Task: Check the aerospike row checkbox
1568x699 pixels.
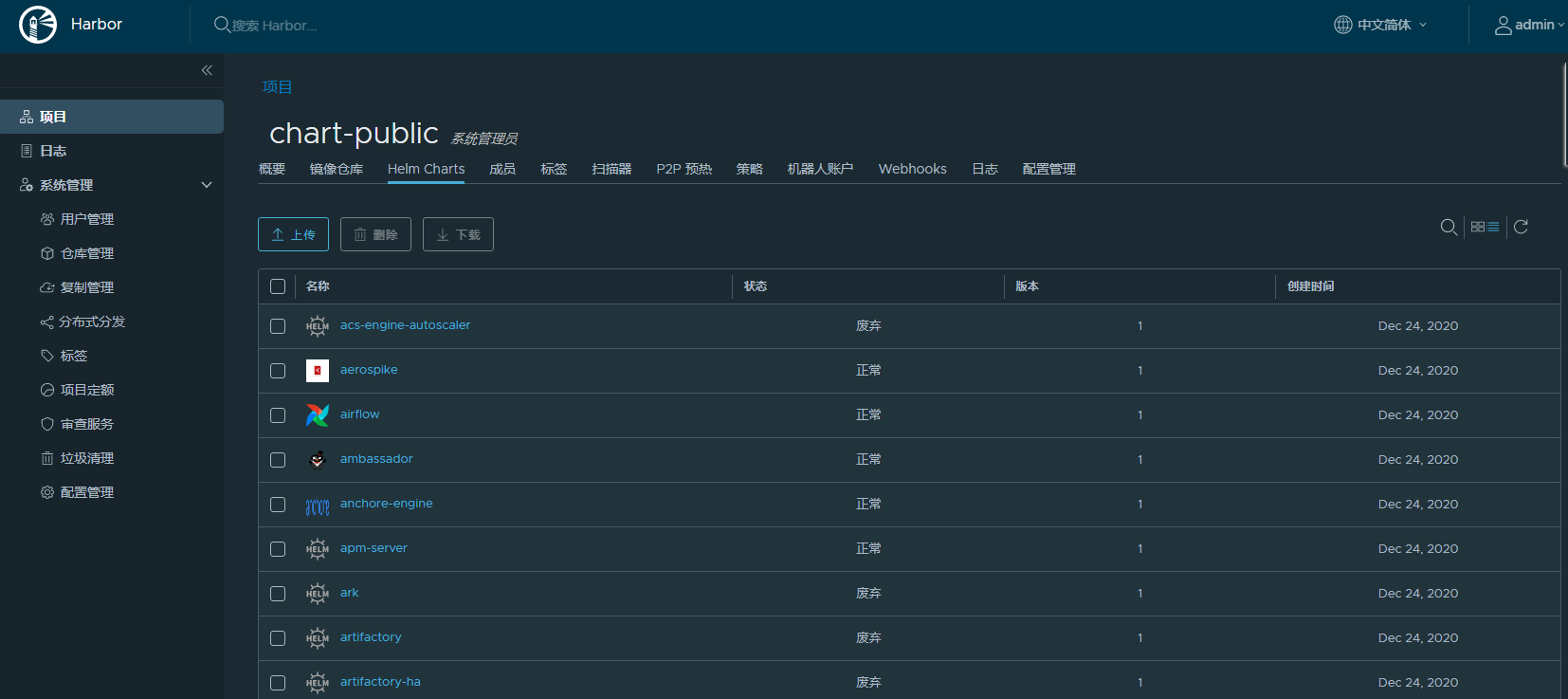Action: coord(278,371)
